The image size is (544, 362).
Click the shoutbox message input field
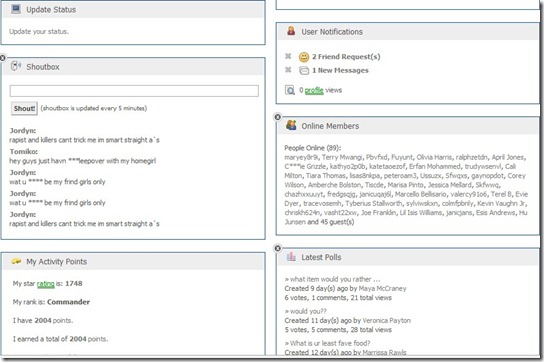[x=134, y=91]
